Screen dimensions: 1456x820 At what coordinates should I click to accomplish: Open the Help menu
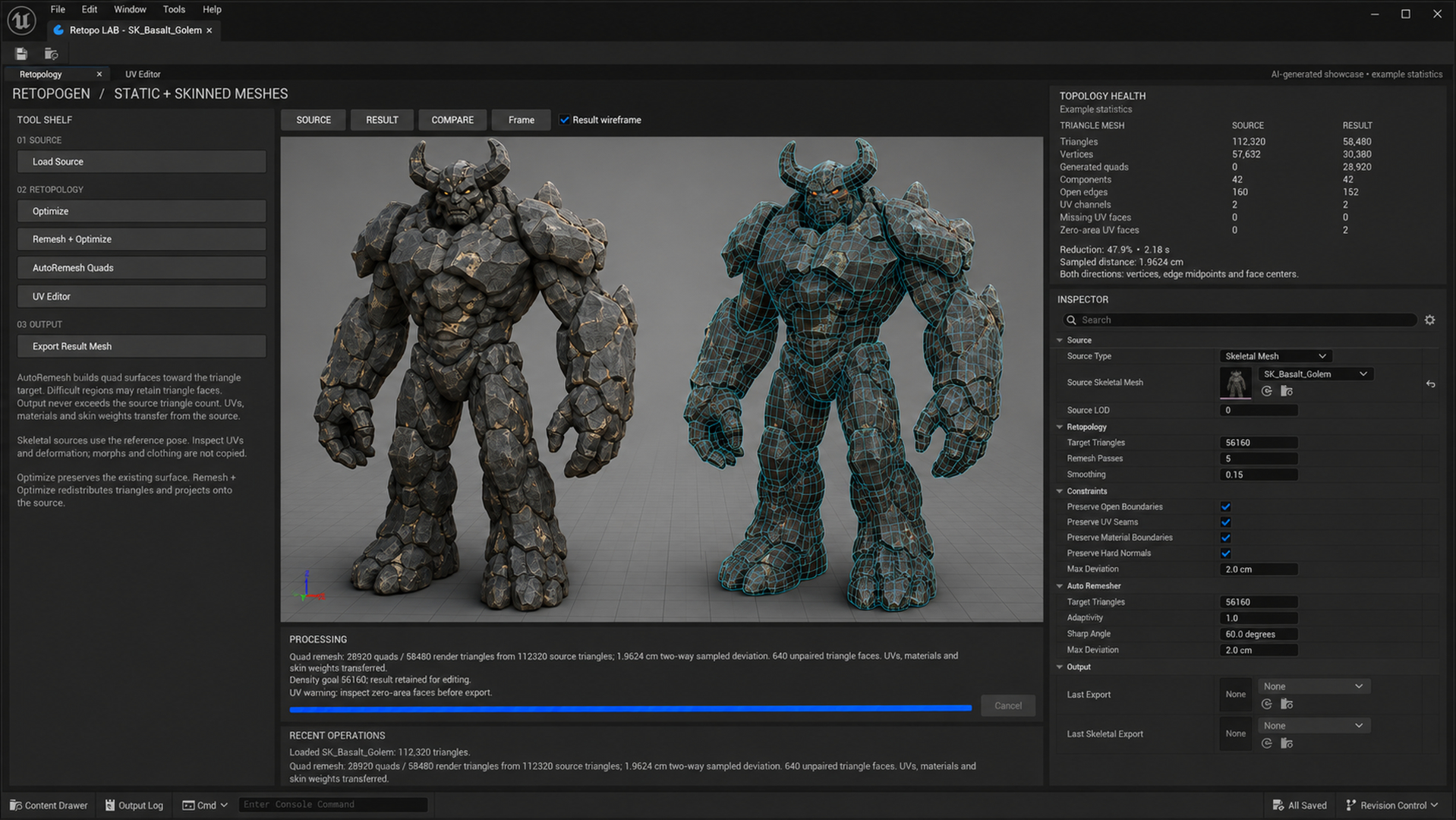[x=212, y=9]
